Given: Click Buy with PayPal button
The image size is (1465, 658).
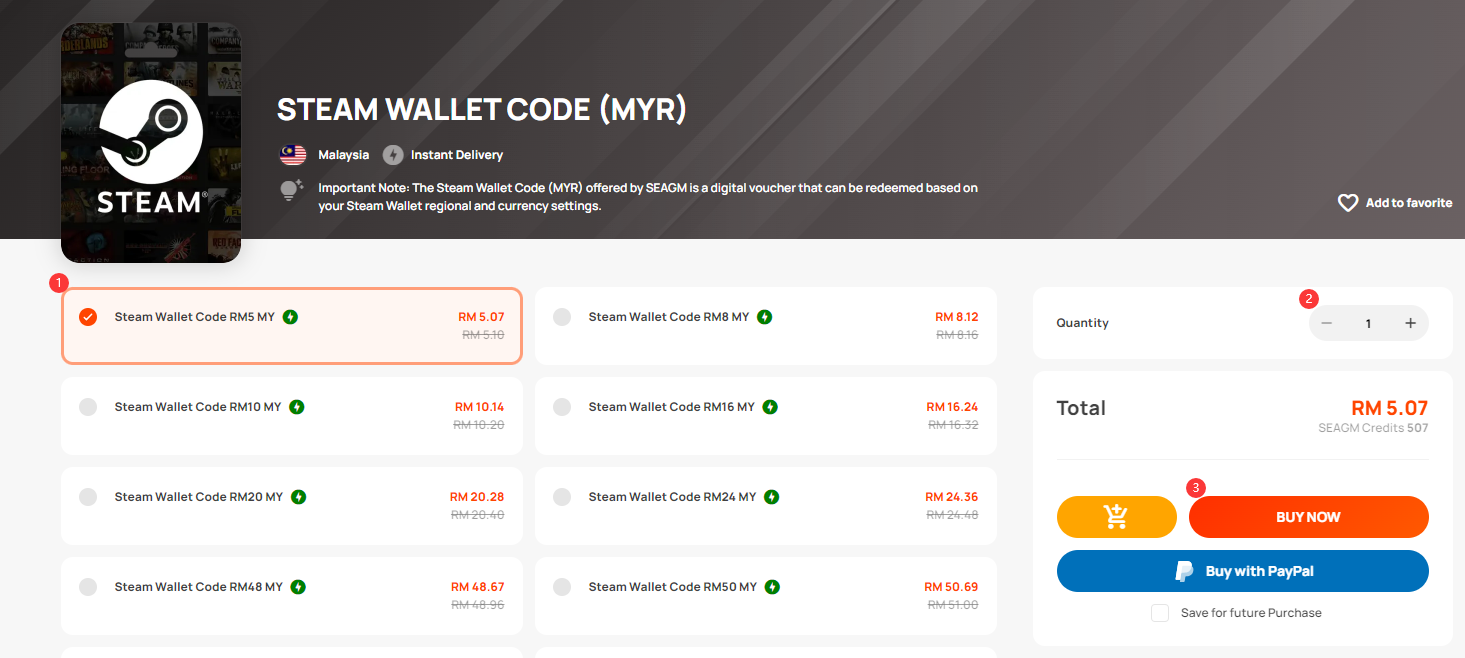Looking at the screenshot, I should click(x=1242, y=571).
